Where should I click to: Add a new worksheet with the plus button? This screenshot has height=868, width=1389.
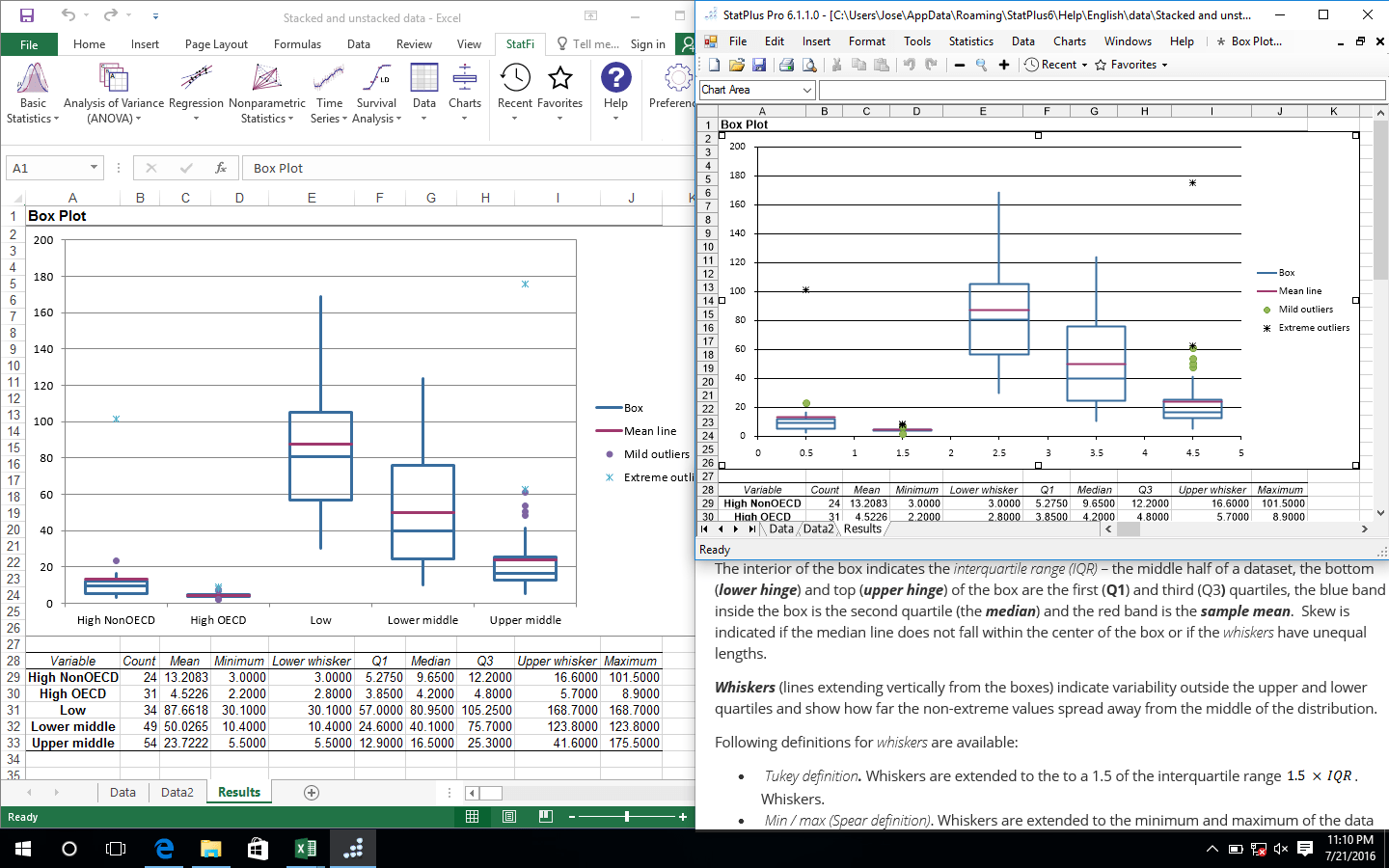tap(311, 792)
